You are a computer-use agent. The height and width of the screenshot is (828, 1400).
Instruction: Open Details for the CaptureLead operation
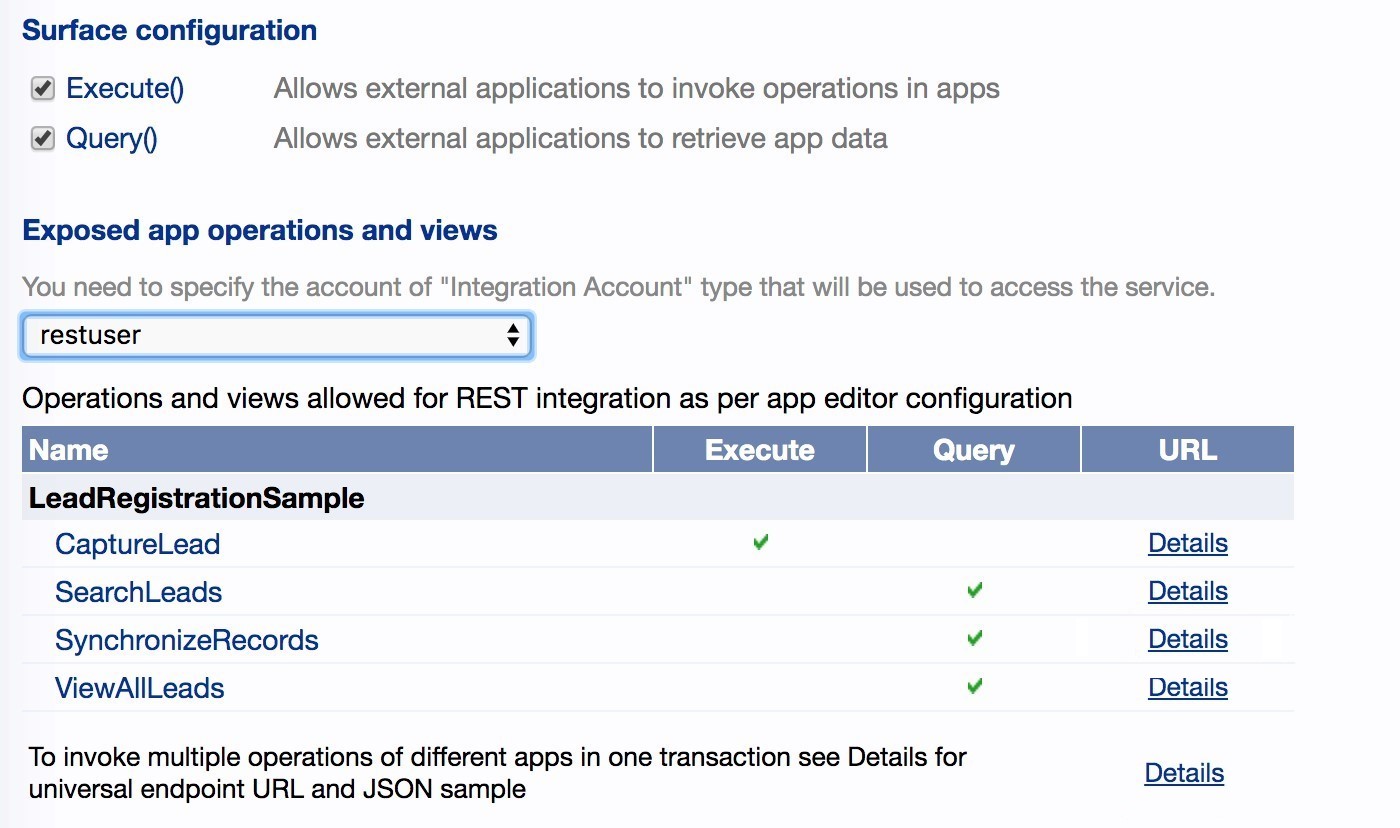(1187, 543)
